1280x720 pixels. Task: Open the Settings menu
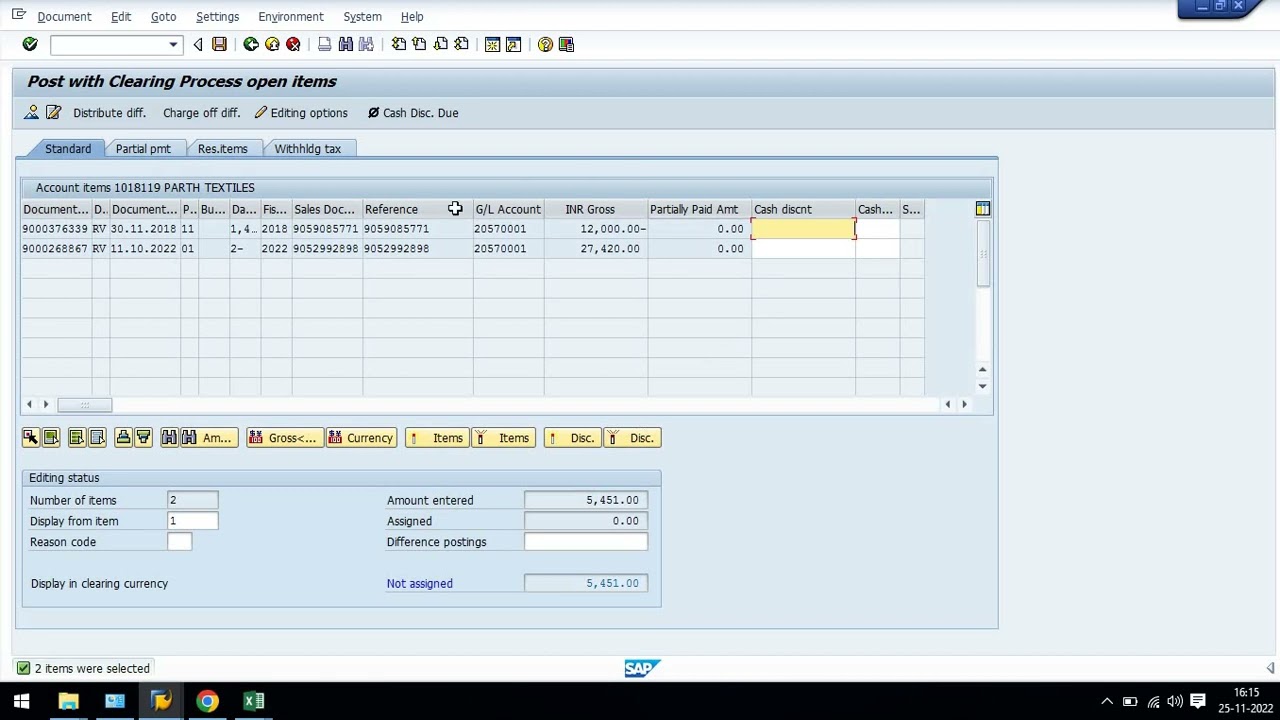217,17
